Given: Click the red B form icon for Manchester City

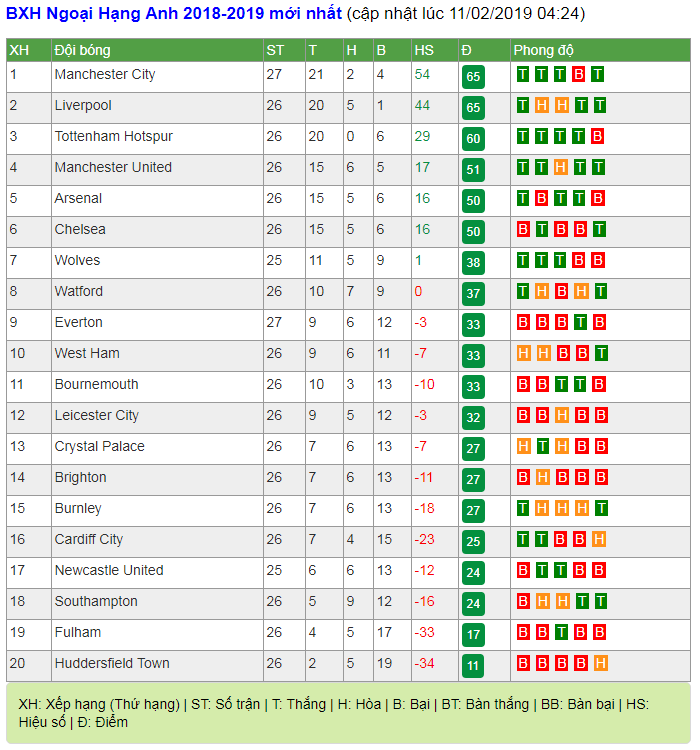Looking at the screenshot, I should [x=578, y=75].
